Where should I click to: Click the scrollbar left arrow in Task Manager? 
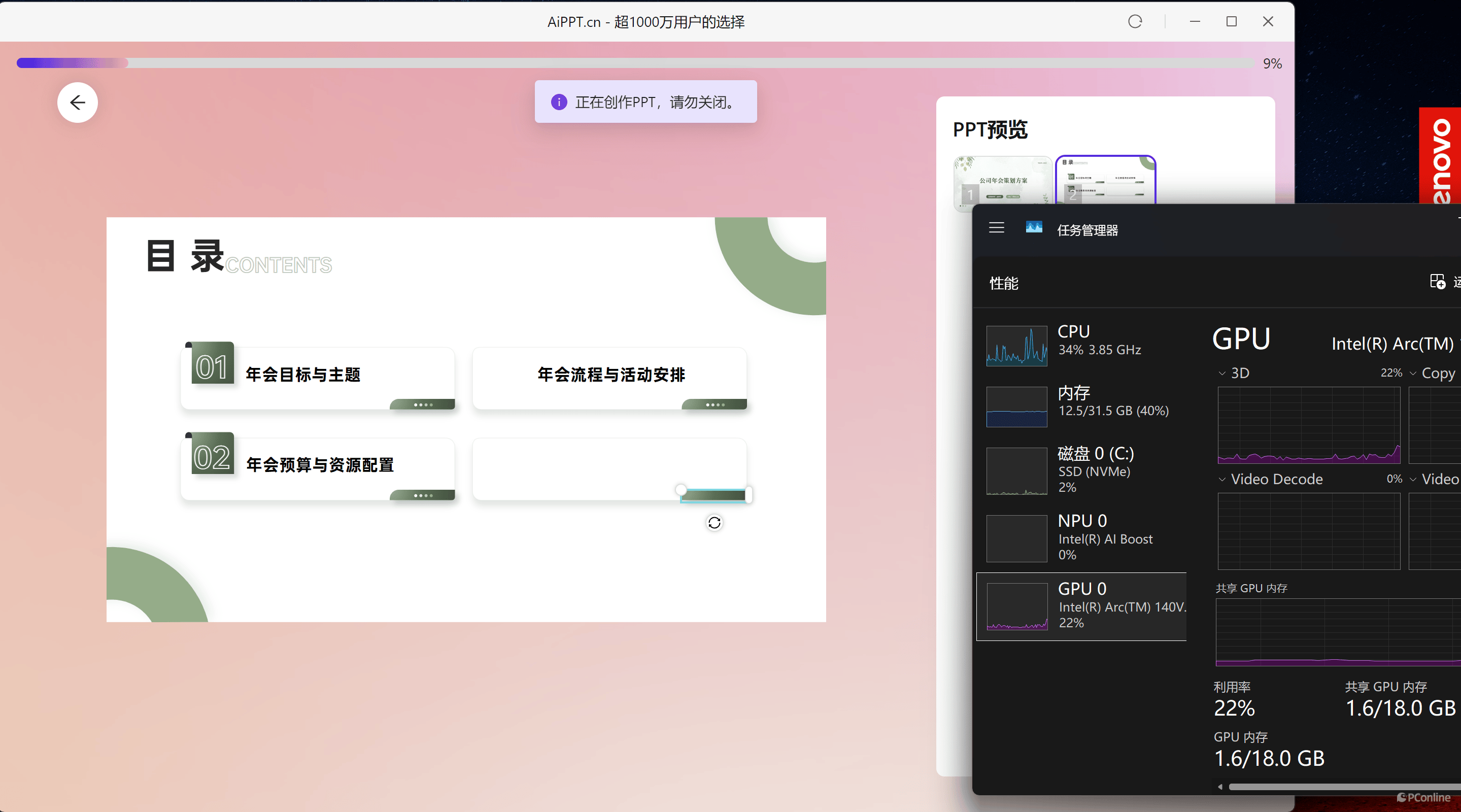(x=1220, y=787)
